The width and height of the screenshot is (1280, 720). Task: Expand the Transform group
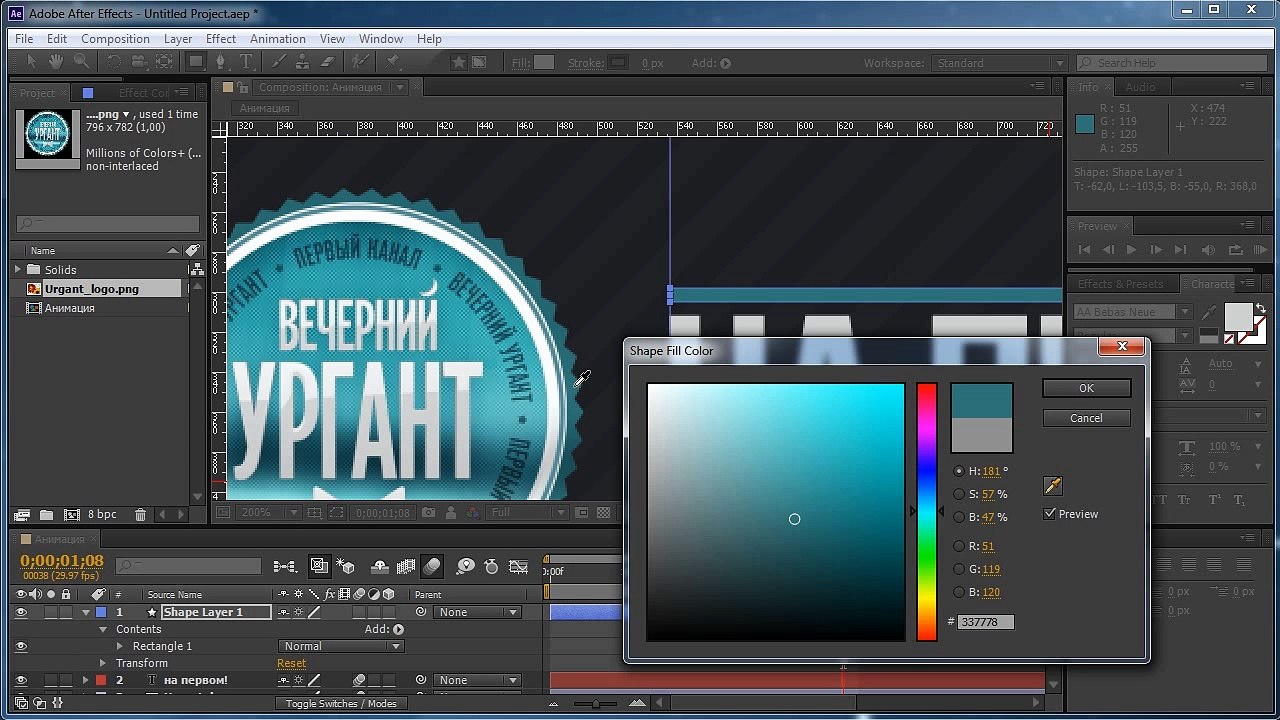coord(103,663)
